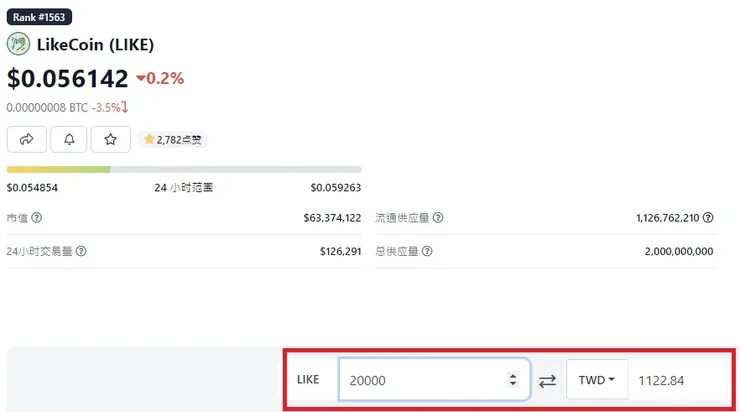The width and height of the screenshot is (740, 412).
Task: Open the market cap help question icon
Action: [37, 218]
